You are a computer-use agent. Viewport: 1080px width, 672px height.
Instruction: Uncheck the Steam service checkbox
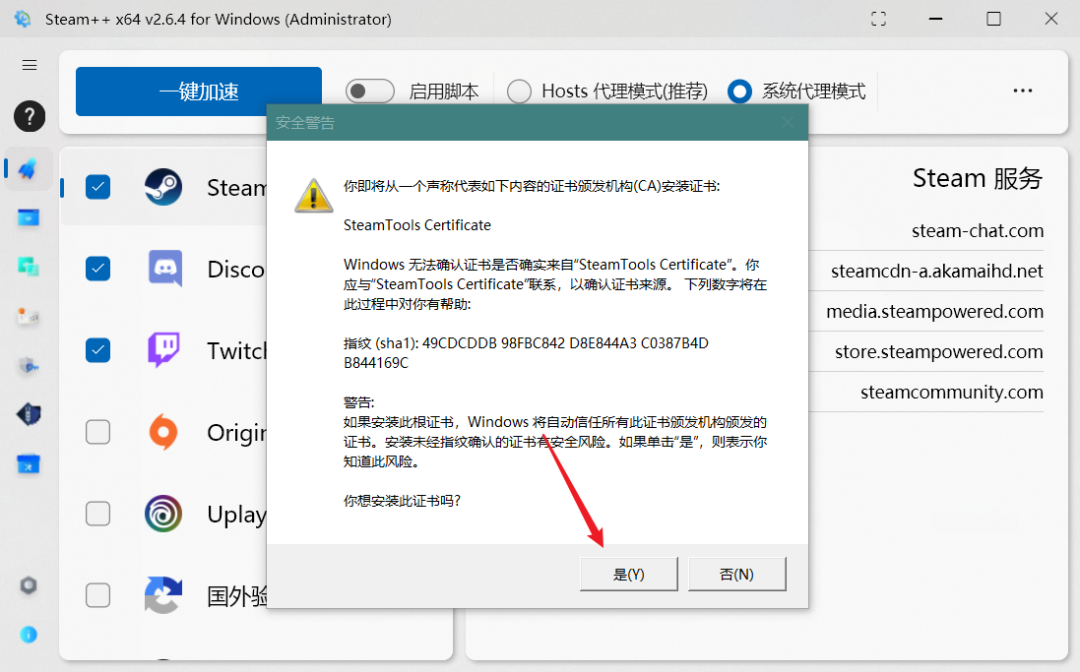98,187
